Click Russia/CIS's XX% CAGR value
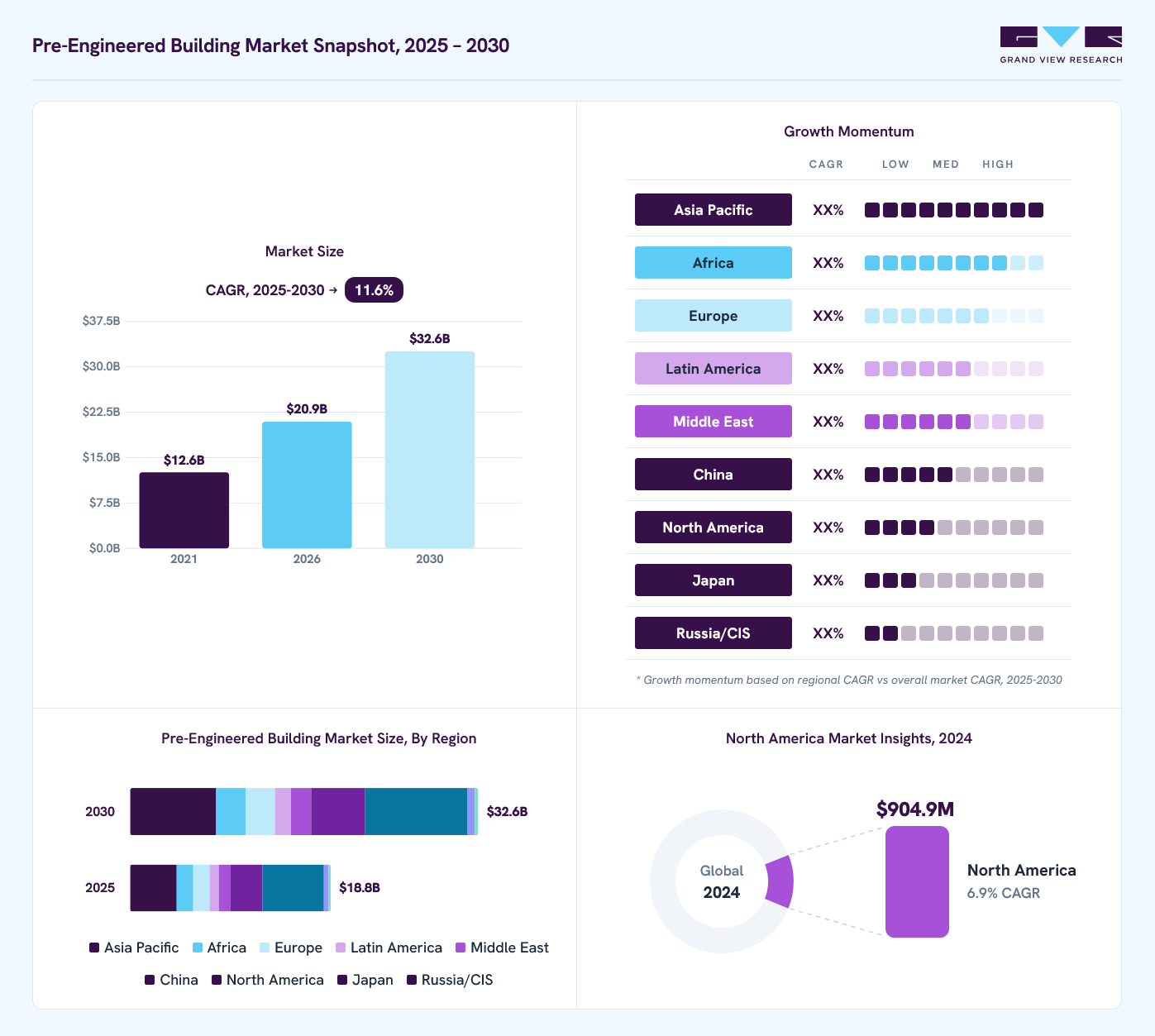The height and width of the screenshot is (1036, 1155). click(828, 633)
